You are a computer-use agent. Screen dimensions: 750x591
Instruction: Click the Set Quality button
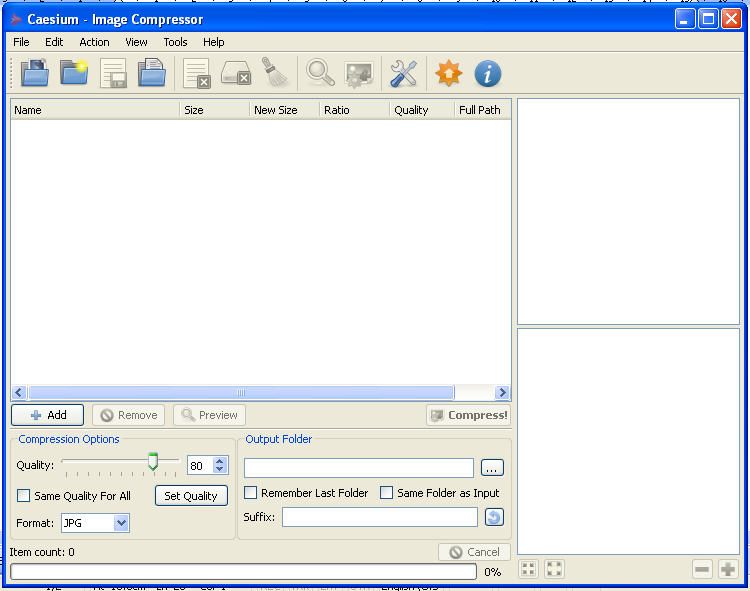pyautogui.click(x=191, y=496)
